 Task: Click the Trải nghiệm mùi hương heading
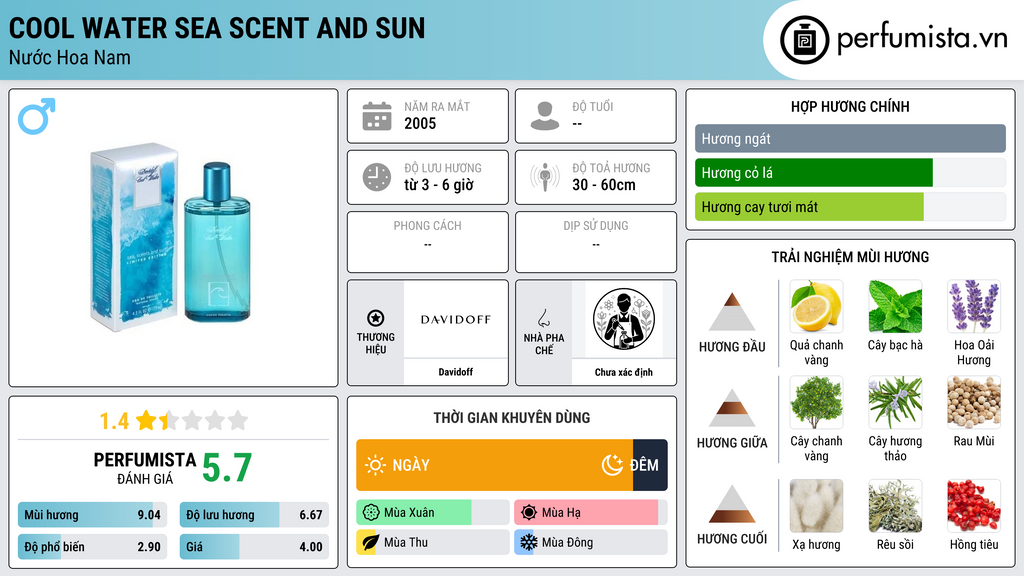(850, 257)
